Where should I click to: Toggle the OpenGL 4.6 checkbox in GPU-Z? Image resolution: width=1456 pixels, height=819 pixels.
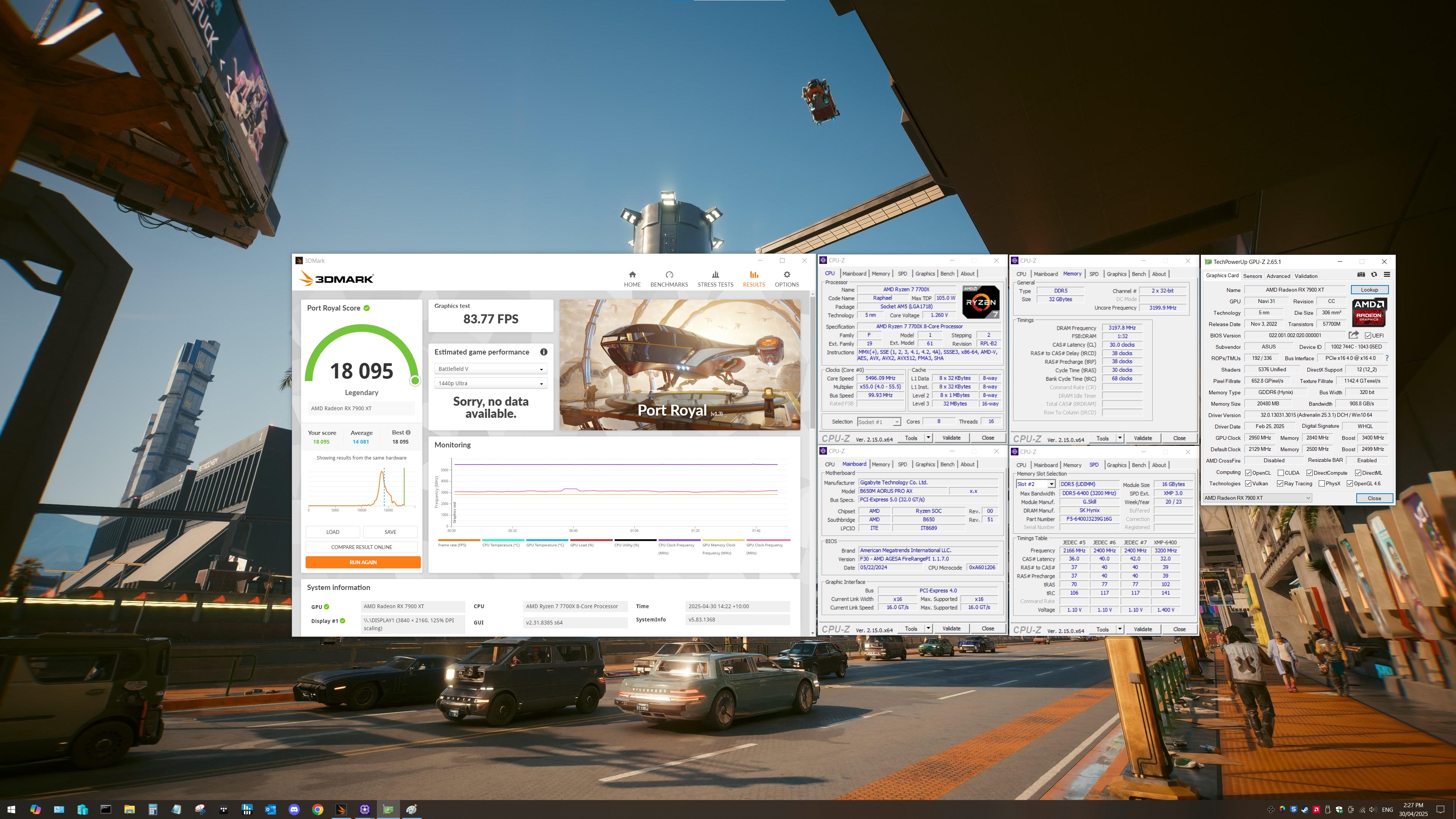point(1350,484)
